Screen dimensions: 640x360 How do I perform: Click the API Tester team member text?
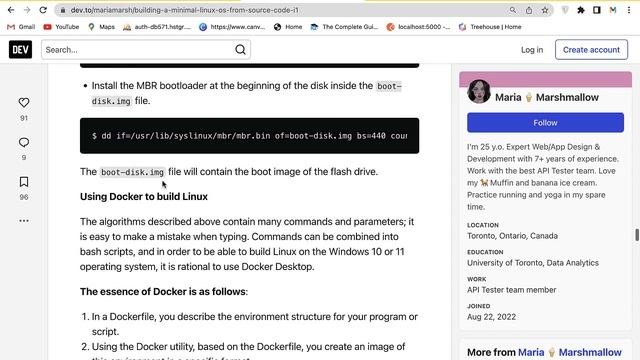coord(511,290)
